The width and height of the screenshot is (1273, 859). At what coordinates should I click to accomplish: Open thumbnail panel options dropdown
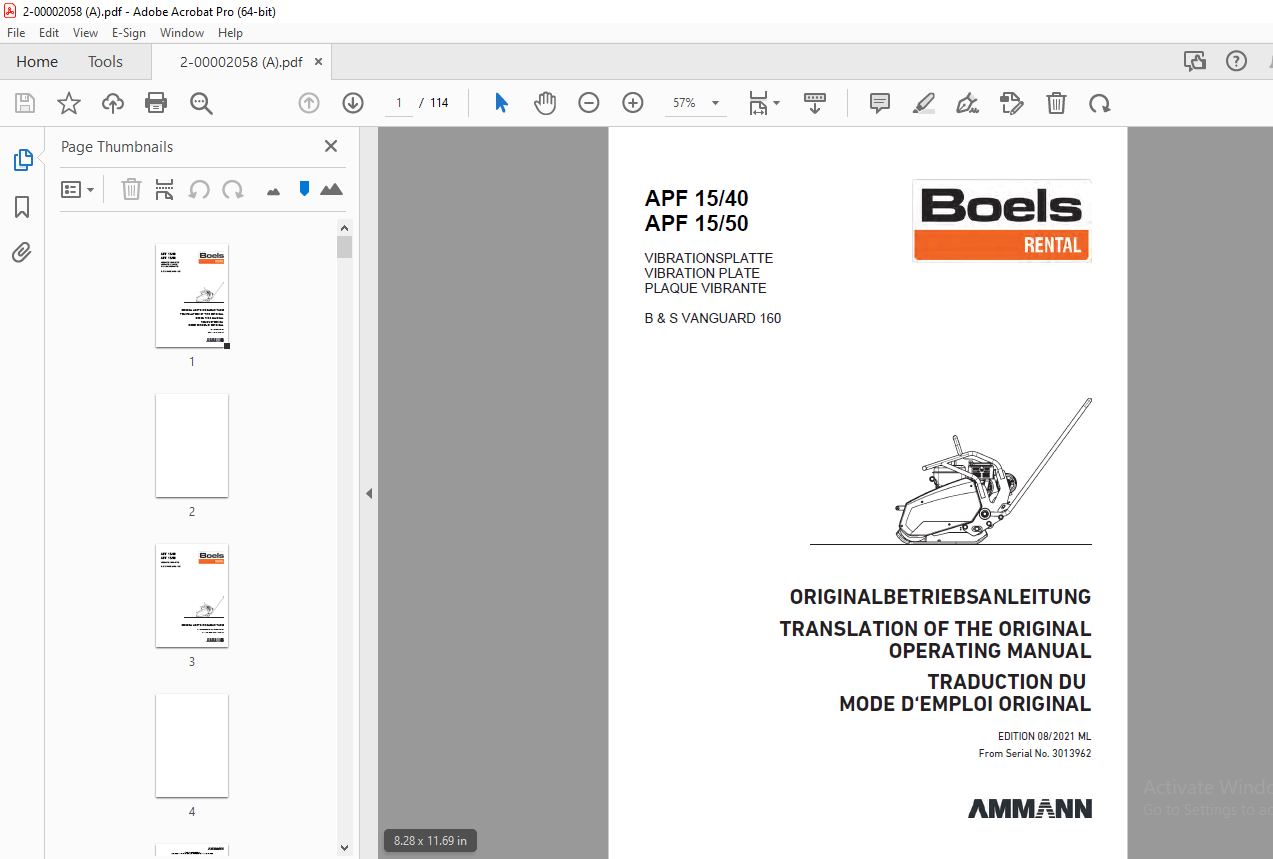[78, 189]
